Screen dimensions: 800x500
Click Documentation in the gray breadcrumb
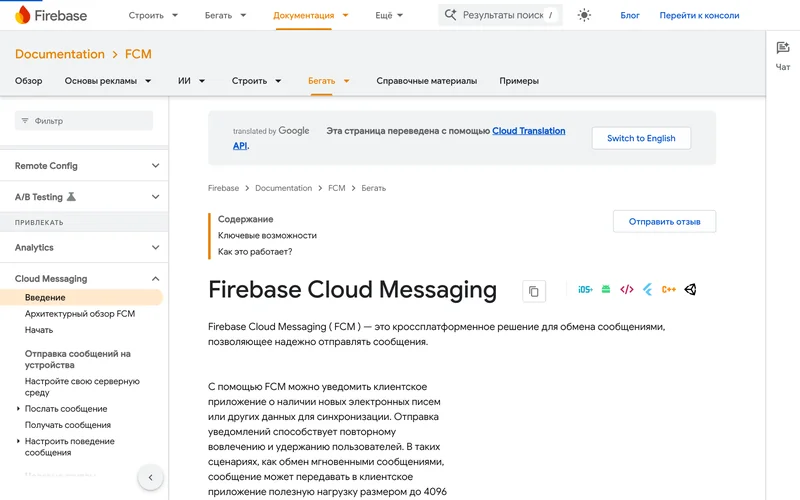pyautogui.click(x=283, y=188)
